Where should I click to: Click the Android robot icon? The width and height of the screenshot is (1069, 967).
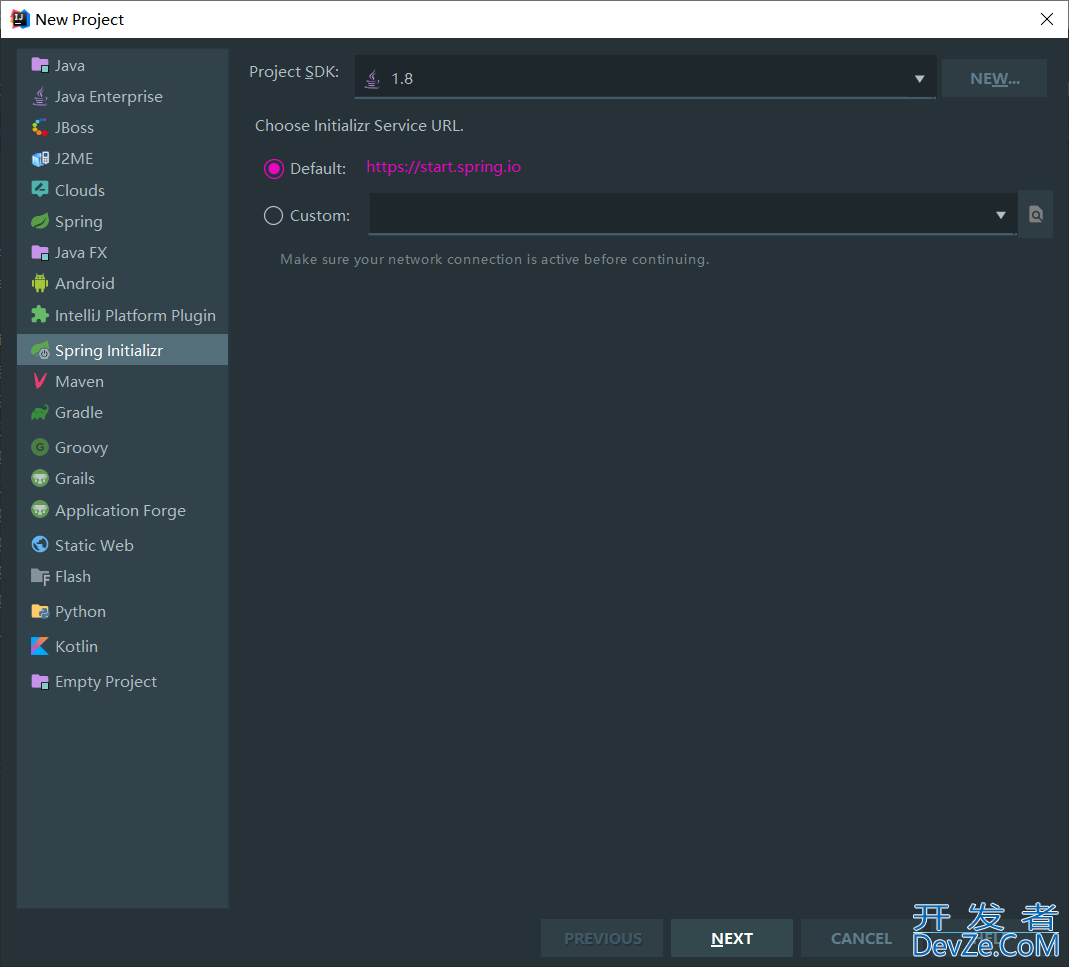pos(40,283)
